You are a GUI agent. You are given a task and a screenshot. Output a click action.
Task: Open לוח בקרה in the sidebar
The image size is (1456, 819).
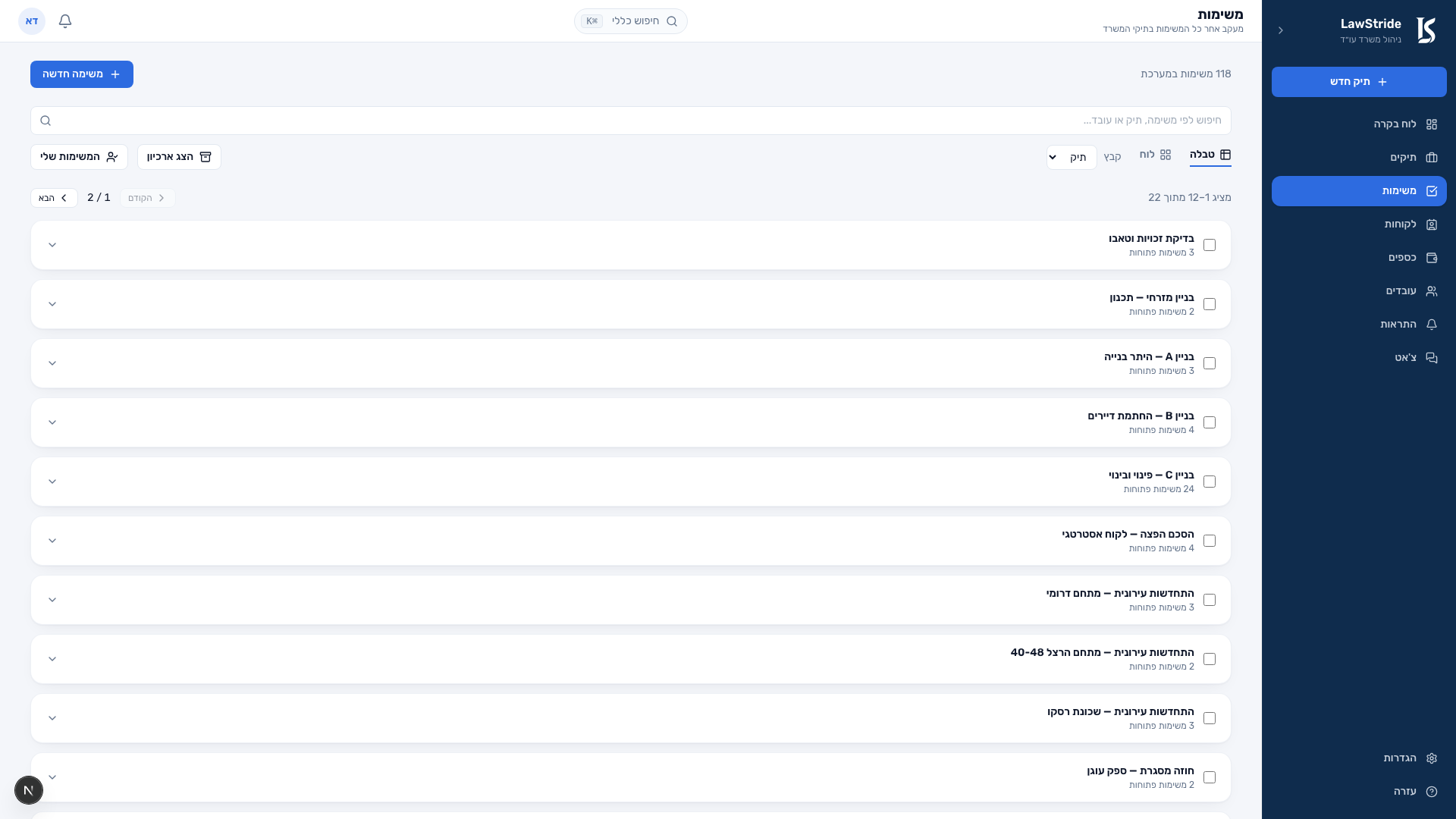click(x=1359, y=124)
